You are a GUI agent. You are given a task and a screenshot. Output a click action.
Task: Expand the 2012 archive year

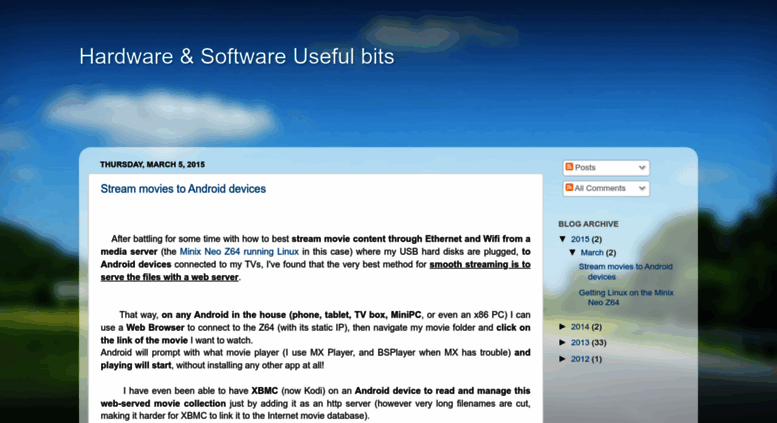563,359
